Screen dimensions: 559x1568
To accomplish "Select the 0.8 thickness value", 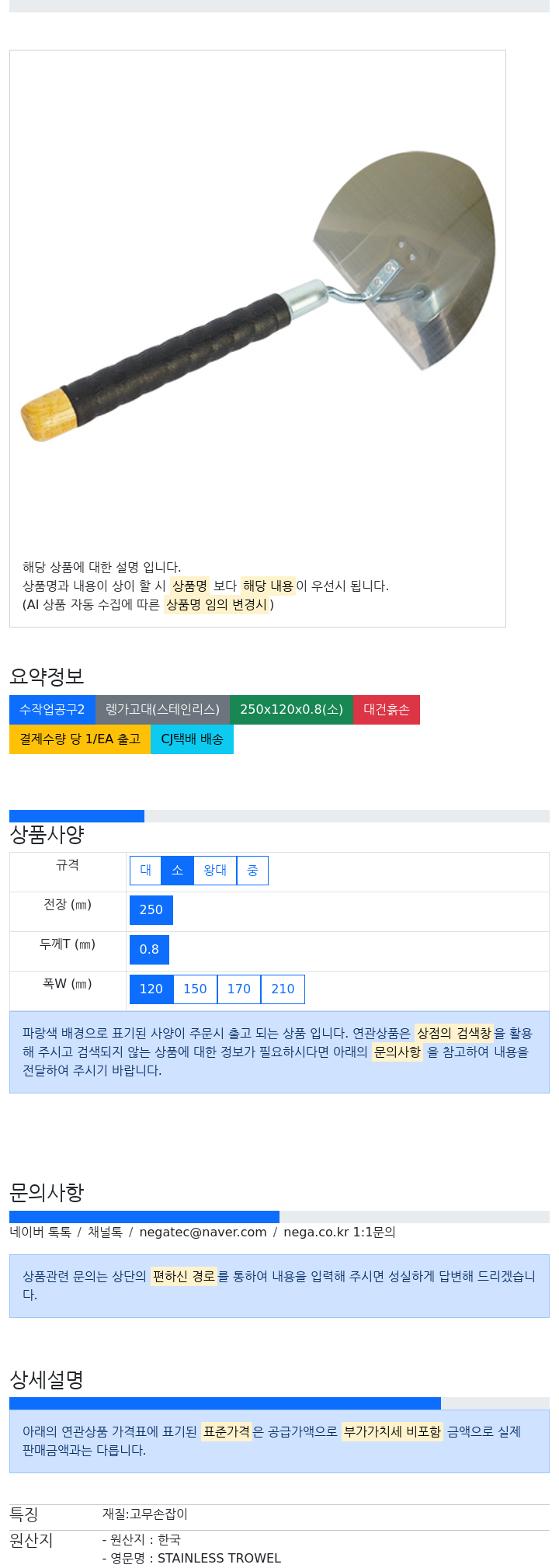I will pos(149,950).
